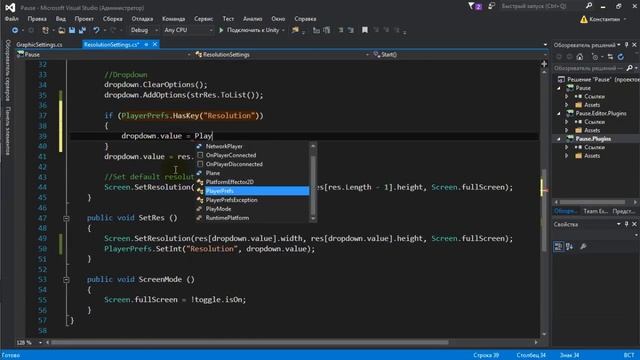Click the Константин account name
This screenshot has width=640, height=360.
(604, 19)
